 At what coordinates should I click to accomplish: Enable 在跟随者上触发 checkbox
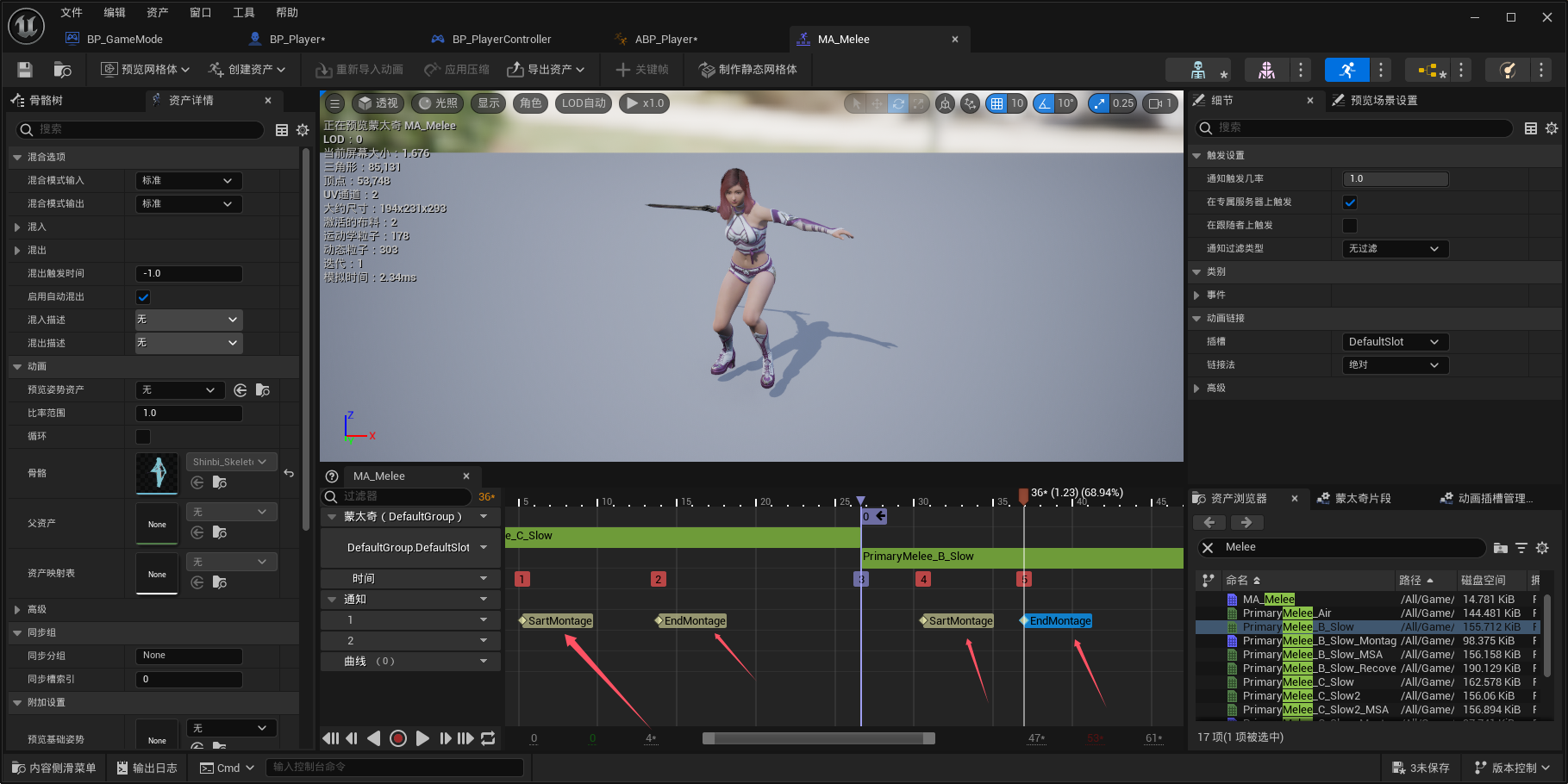[1350, 226]
